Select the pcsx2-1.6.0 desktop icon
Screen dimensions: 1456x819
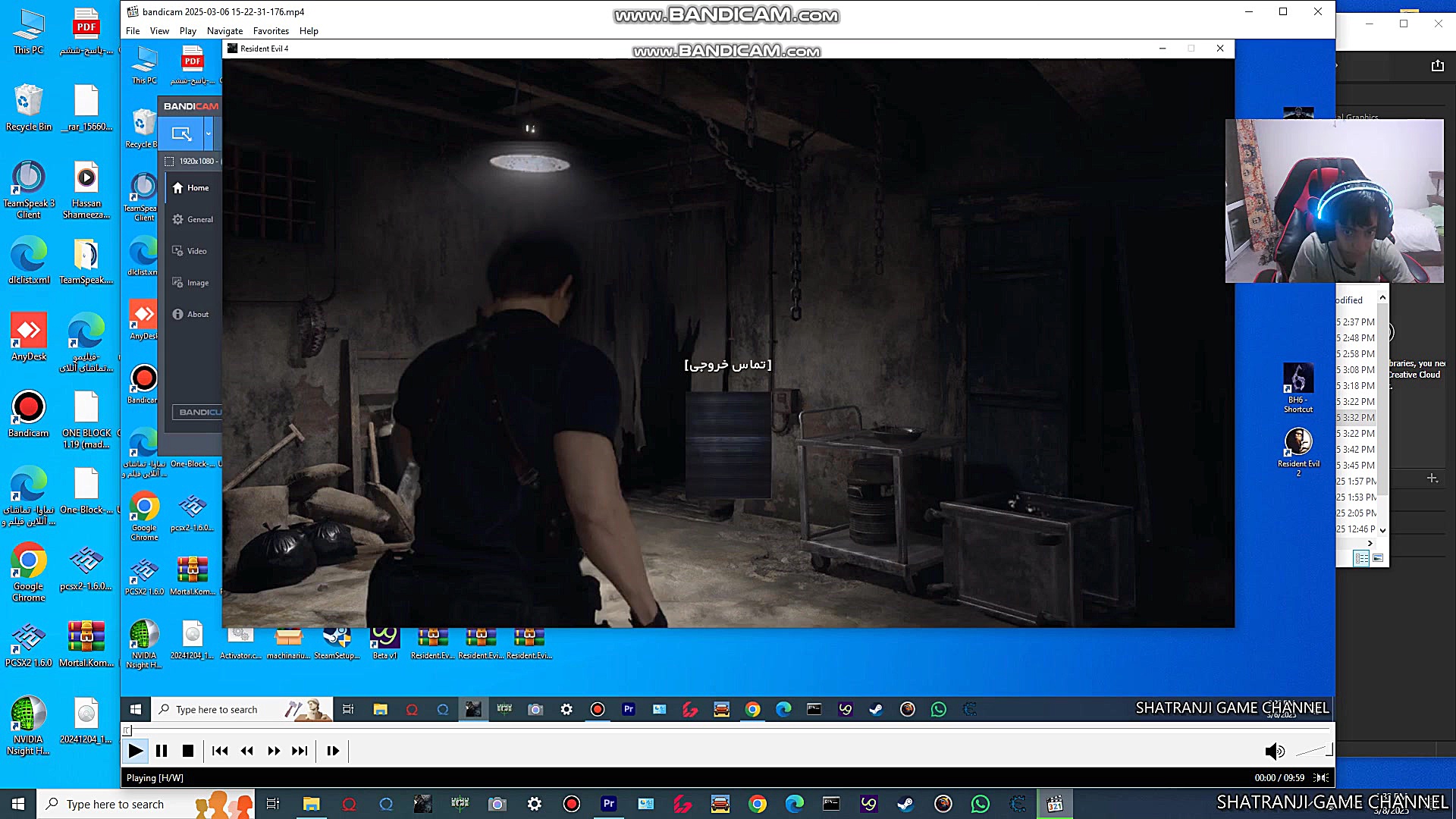(86, 567)
